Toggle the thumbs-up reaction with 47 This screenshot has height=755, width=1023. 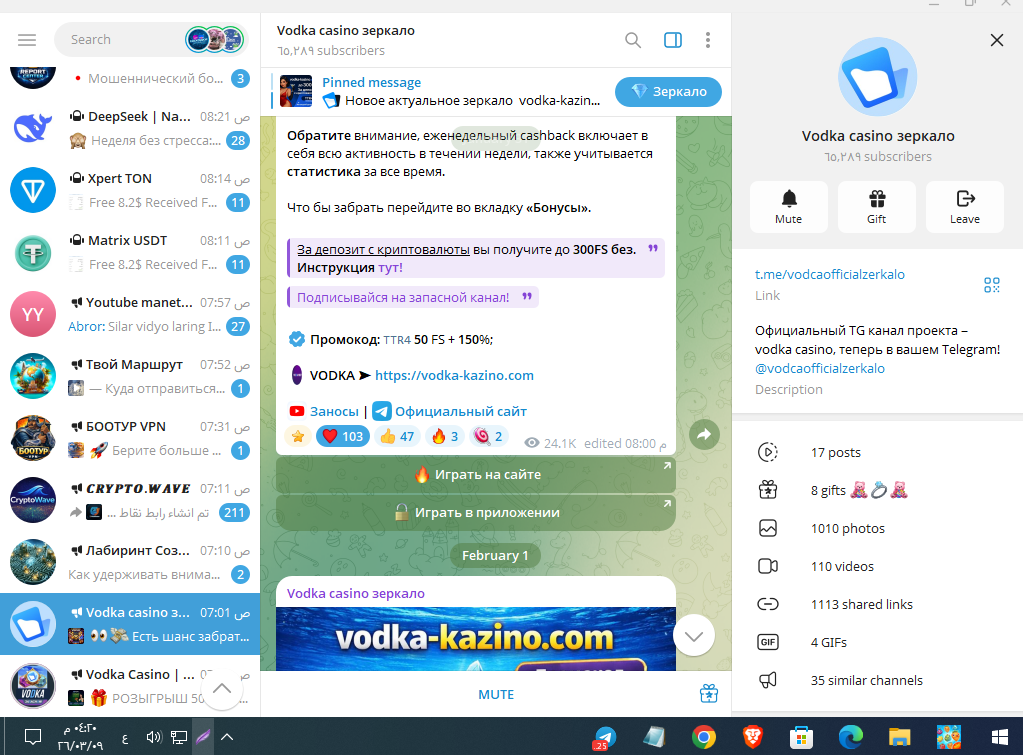pos(397,436)
